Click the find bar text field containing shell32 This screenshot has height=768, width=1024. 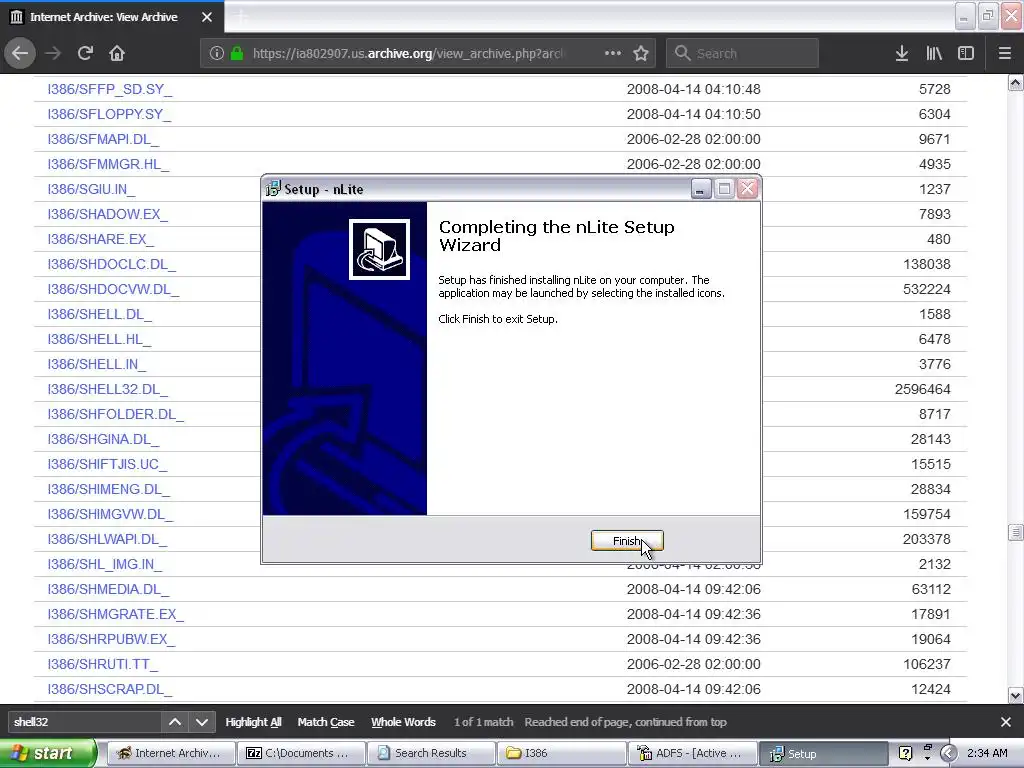click(85, 722)
